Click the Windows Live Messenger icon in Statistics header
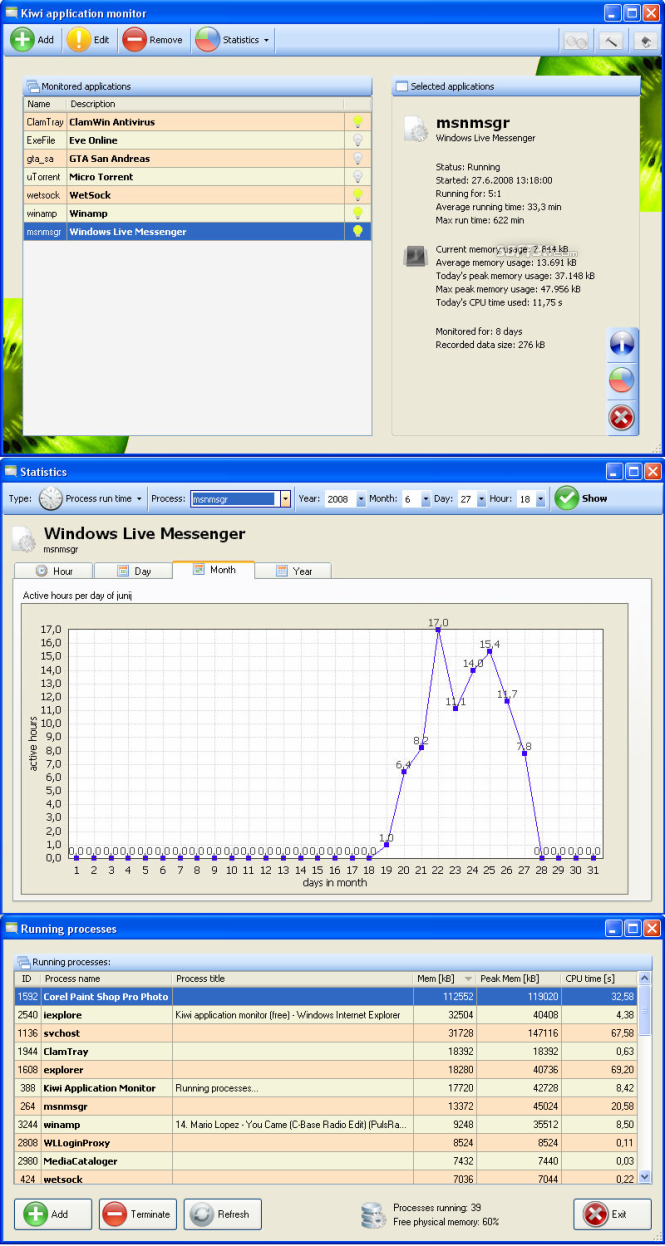The image size is (665, 1246). pyautogui.click(x=24, y=540)
